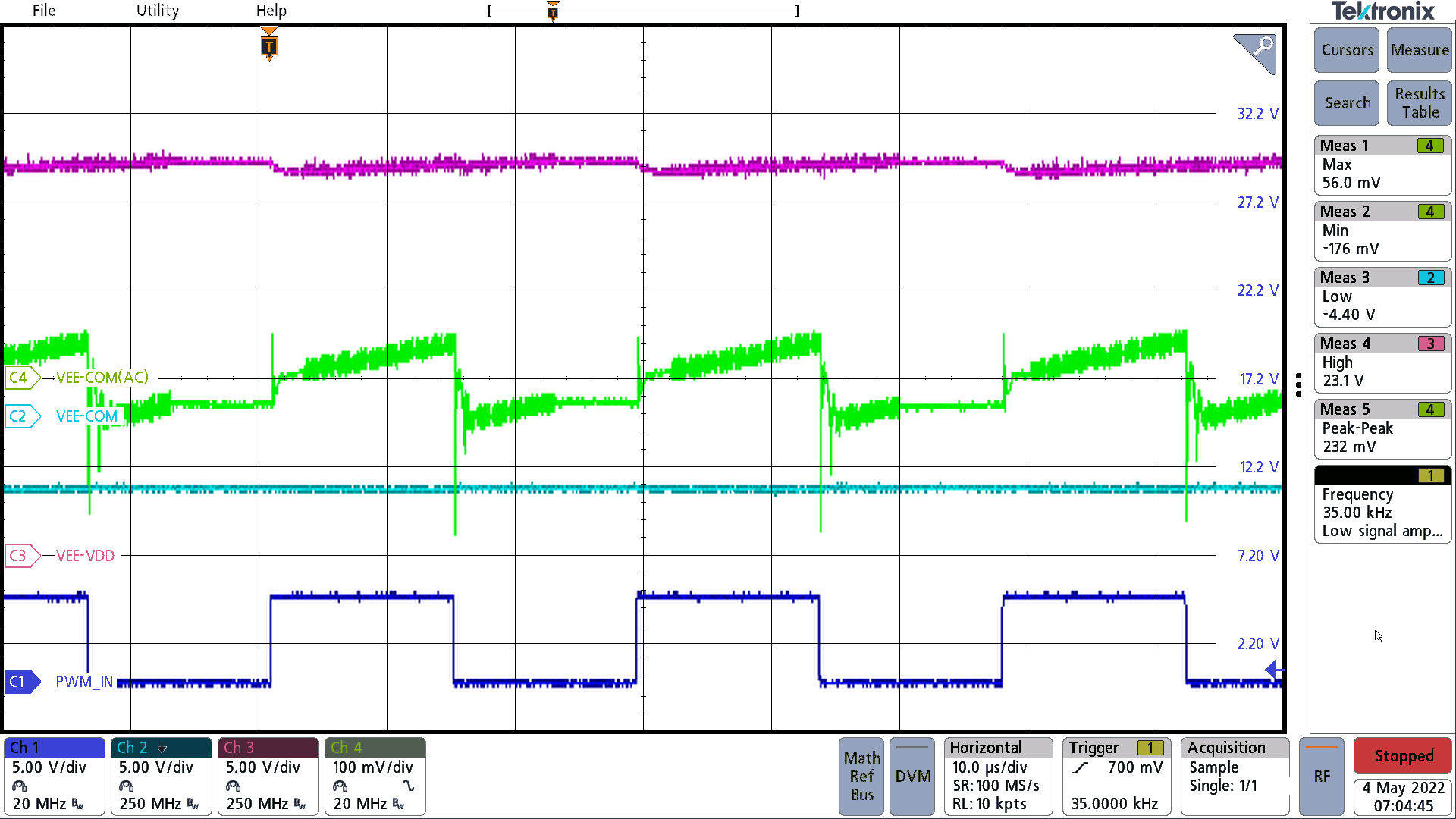This screenshot has height=819, width=1456.
Task: Click the trigger position T marker
Action: pyautogui.click(x=269, y=47)
